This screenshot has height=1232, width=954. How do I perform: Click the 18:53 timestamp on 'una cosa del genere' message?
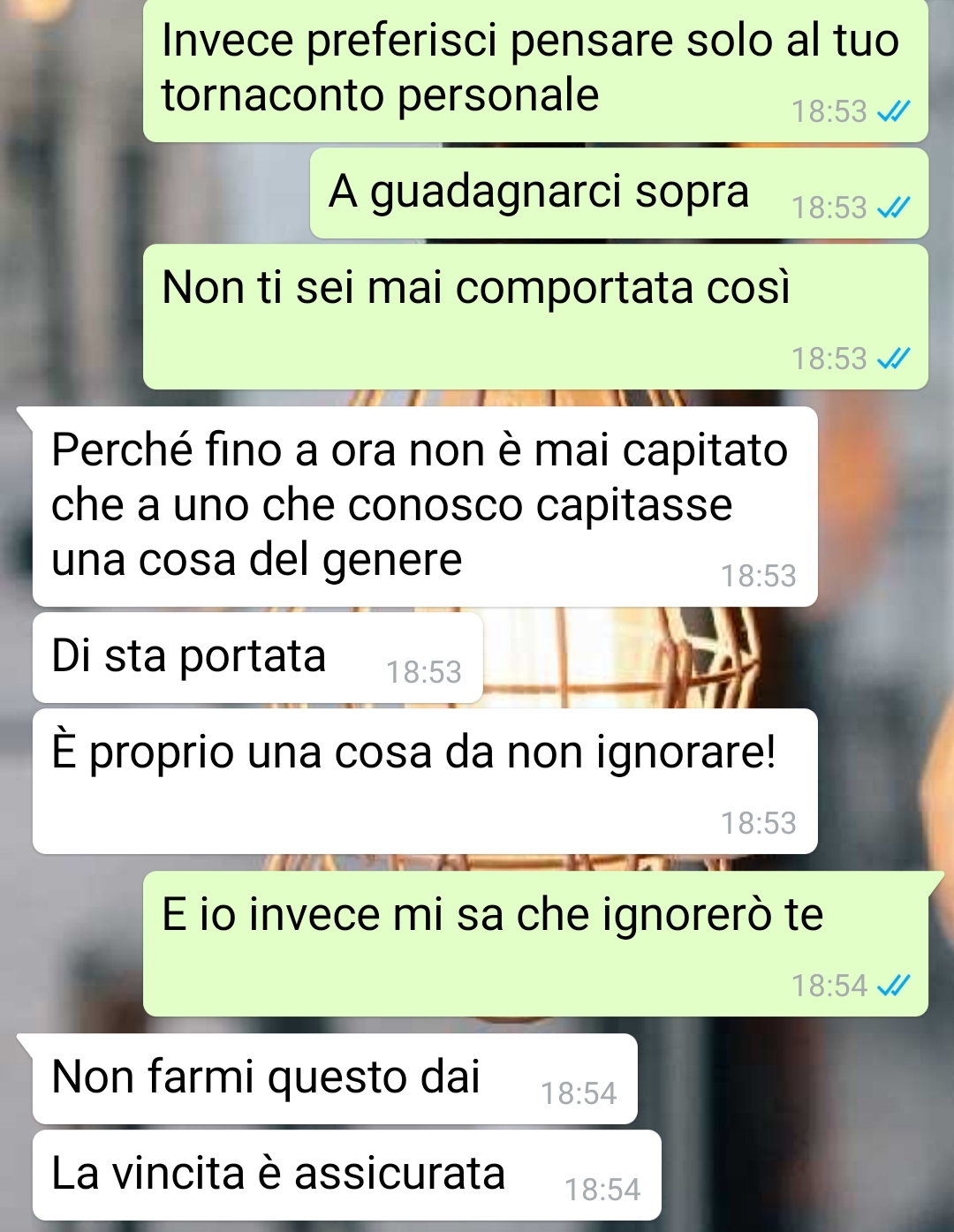click(759, 577)
